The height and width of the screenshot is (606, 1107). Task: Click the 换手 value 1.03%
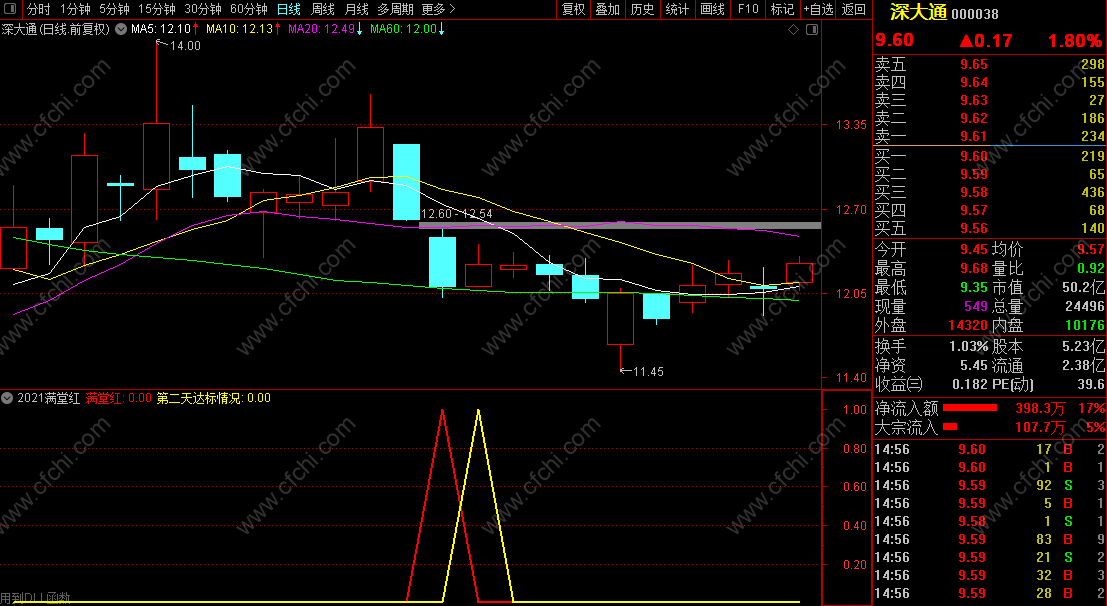[970, 347]
